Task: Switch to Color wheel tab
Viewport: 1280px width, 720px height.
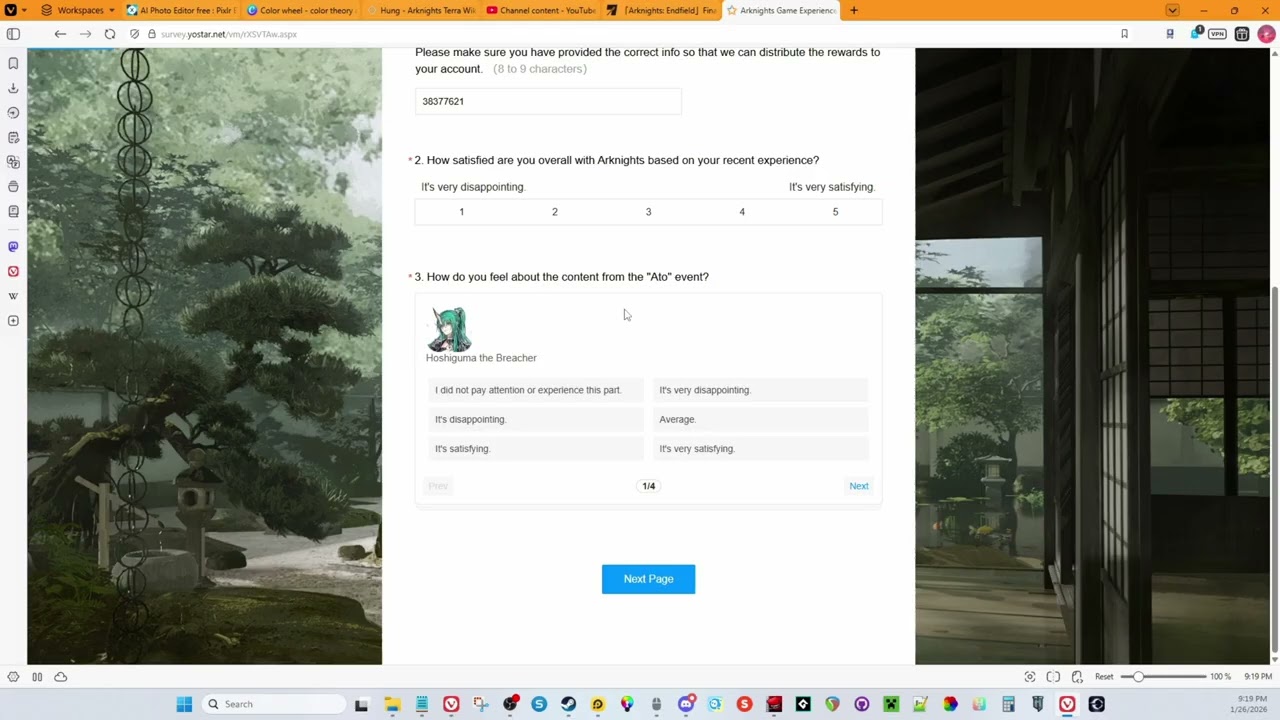Action: click(301, 10)
